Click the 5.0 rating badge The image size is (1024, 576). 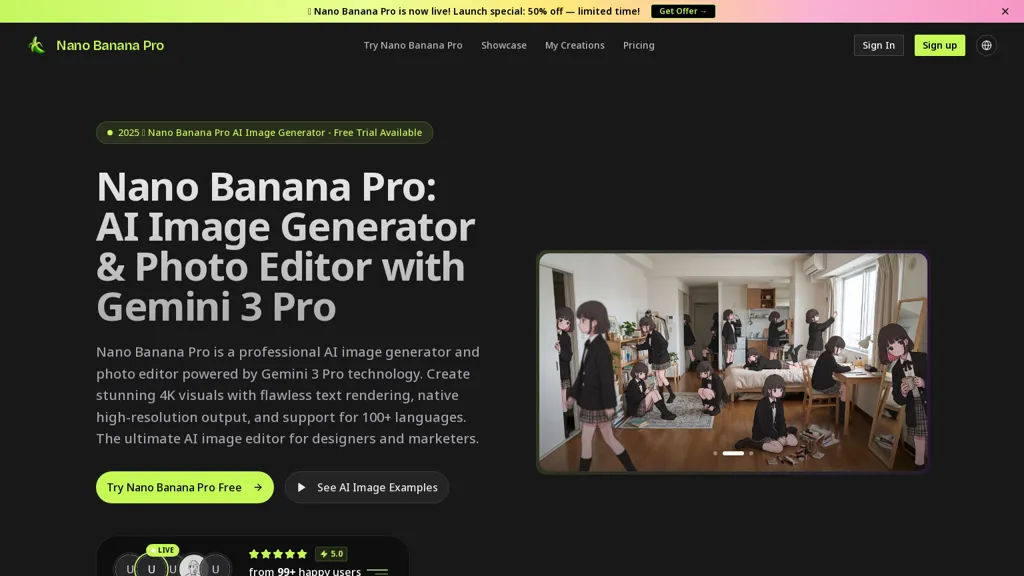tap(331, 554)
